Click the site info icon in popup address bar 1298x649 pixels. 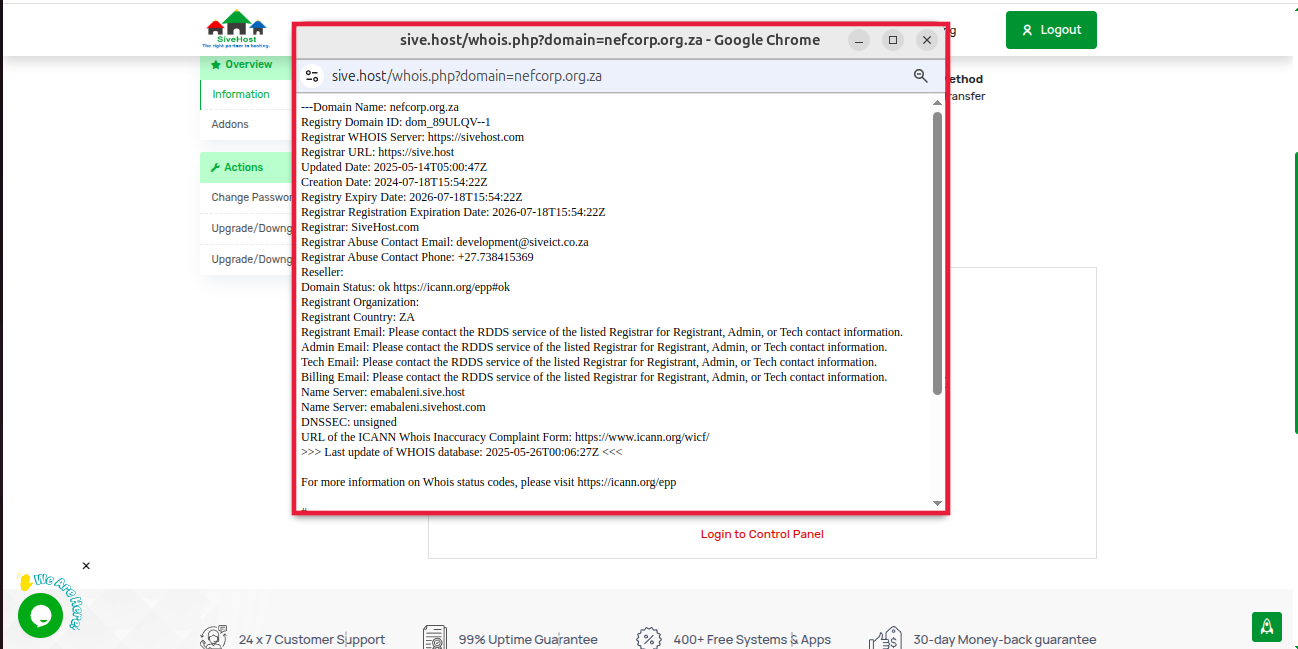(312, 76)
